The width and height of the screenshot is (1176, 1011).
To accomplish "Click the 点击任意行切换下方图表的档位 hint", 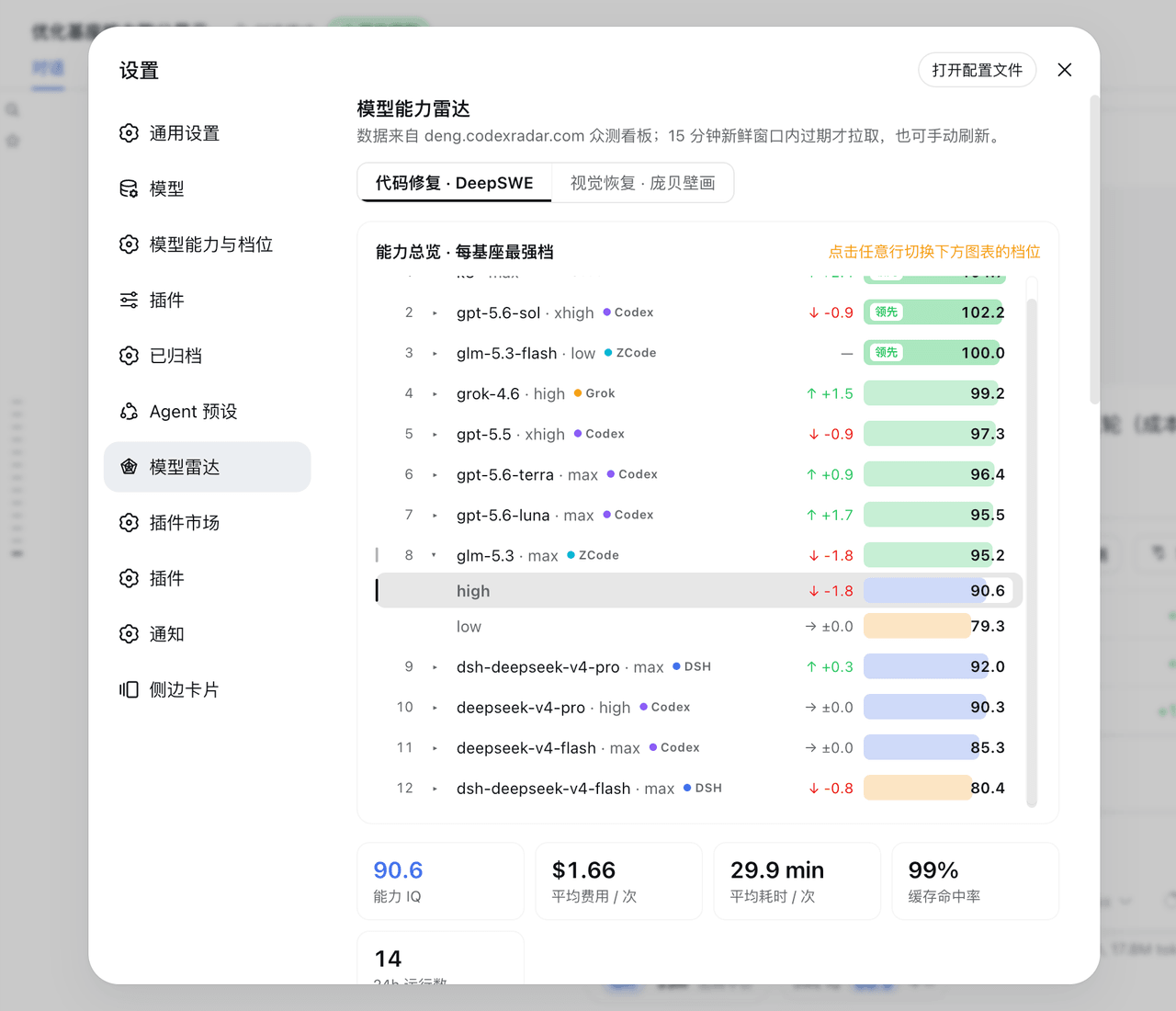I will tap(934, 252).
